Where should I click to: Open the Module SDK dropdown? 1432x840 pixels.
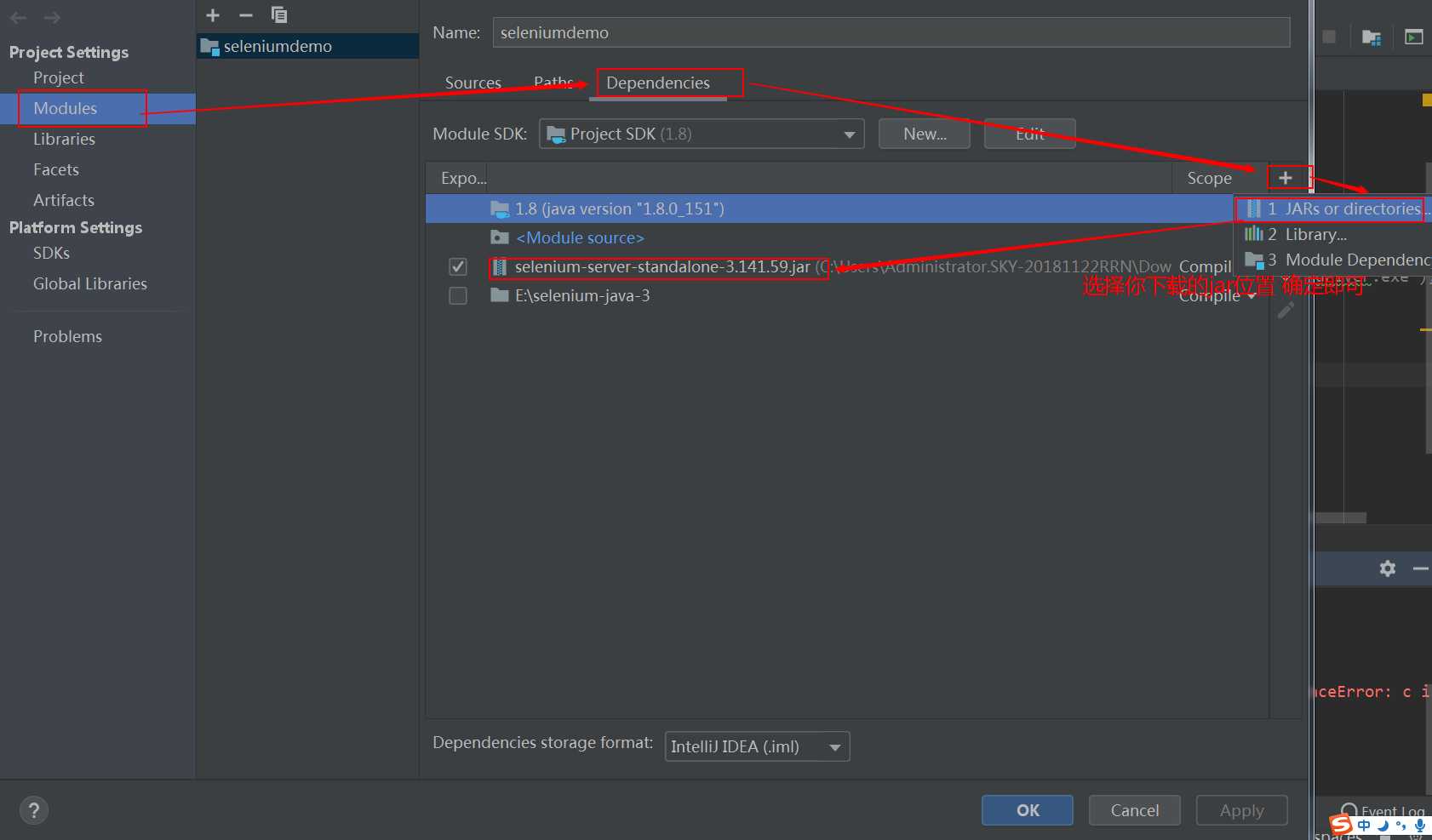(702, 134)
